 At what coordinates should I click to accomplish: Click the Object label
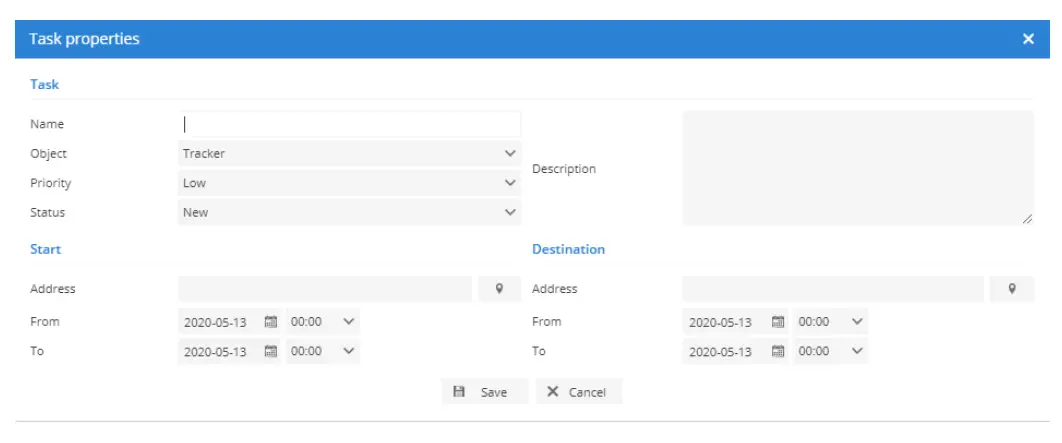(48, 154)
